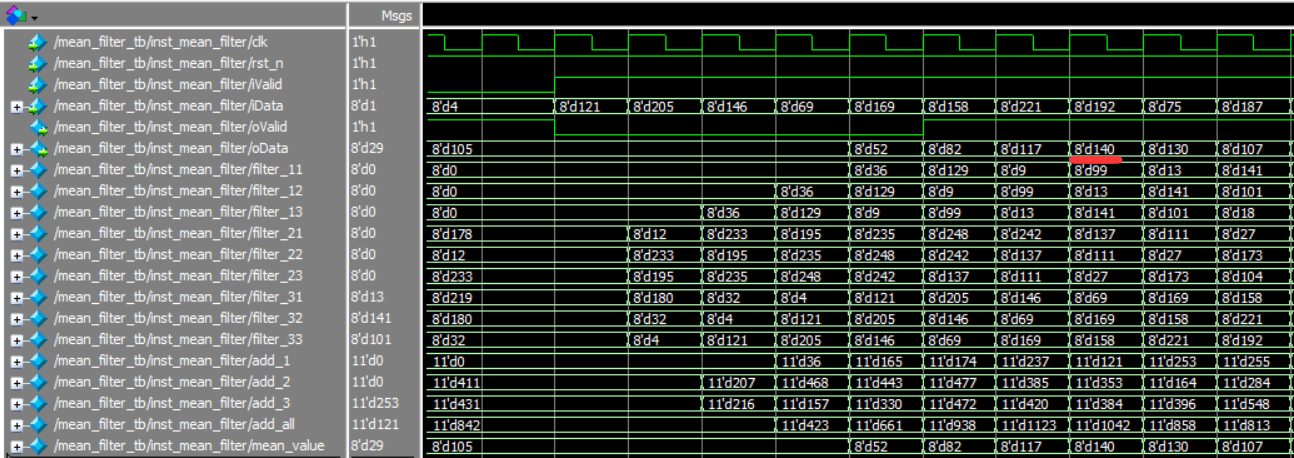This screenshot has width=1294, height=458.
Task: Click waveform value 8'd178 in filter_21 row
Action: [x=452, y=234]
